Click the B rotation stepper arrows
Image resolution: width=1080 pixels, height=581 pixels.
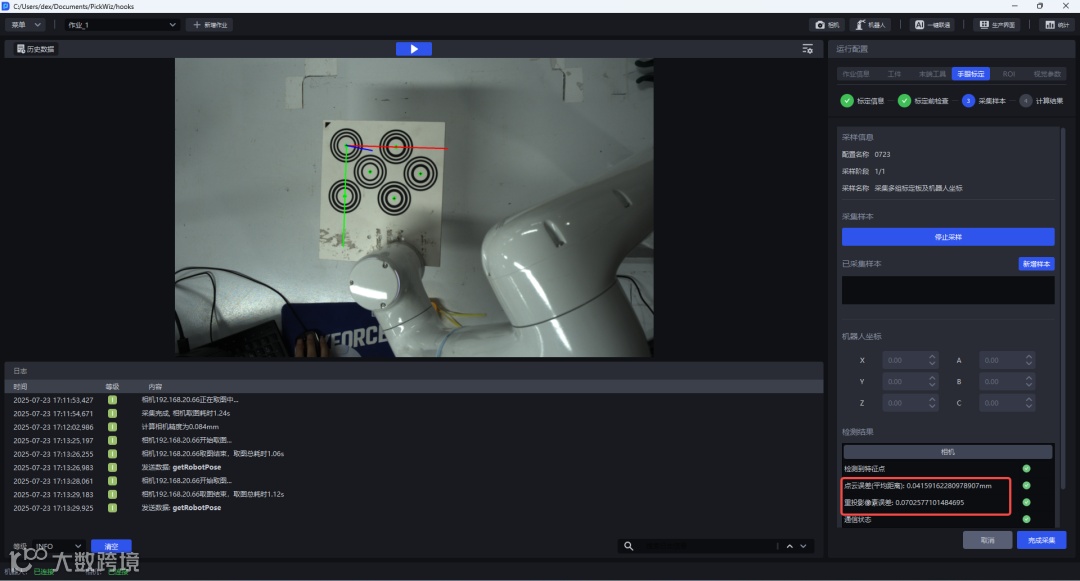click(x=1029, y=381)
